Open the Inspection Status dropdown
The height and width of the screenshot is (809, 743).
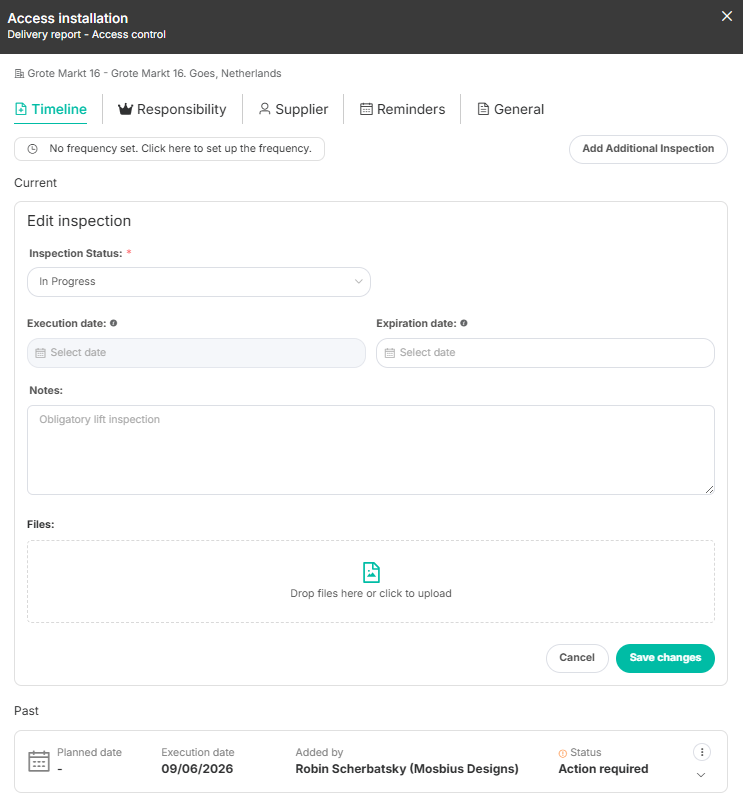click(x=199, y=282)
